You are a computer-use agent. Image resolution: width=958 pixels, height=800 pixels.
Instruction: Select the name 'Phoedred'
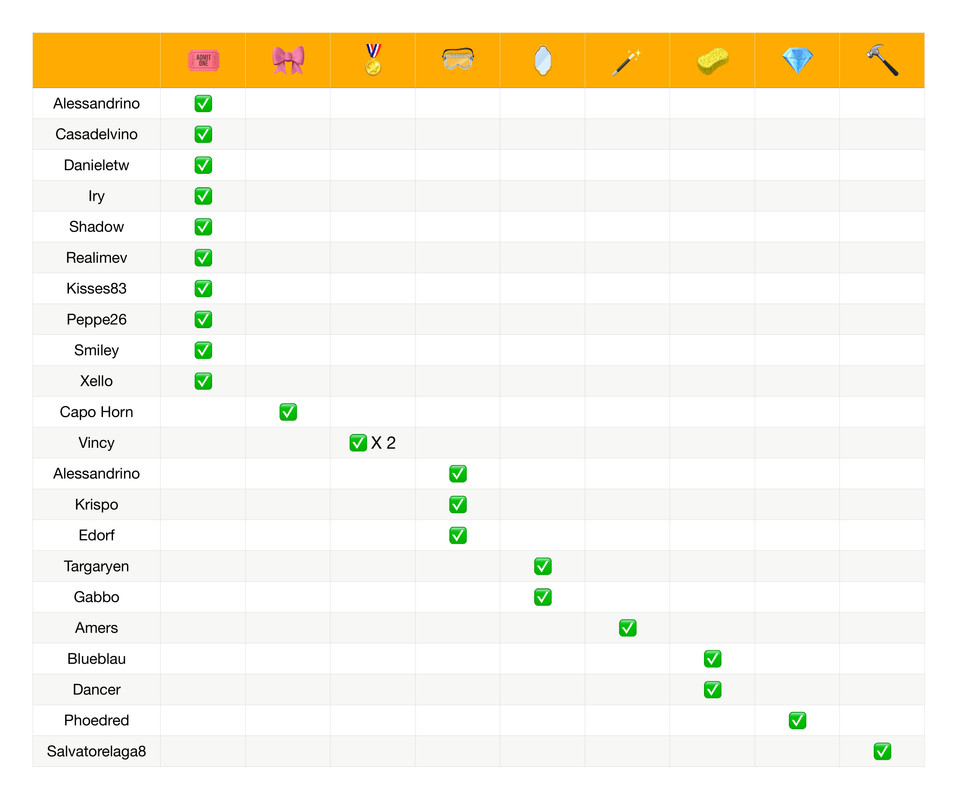click(97, 721)
